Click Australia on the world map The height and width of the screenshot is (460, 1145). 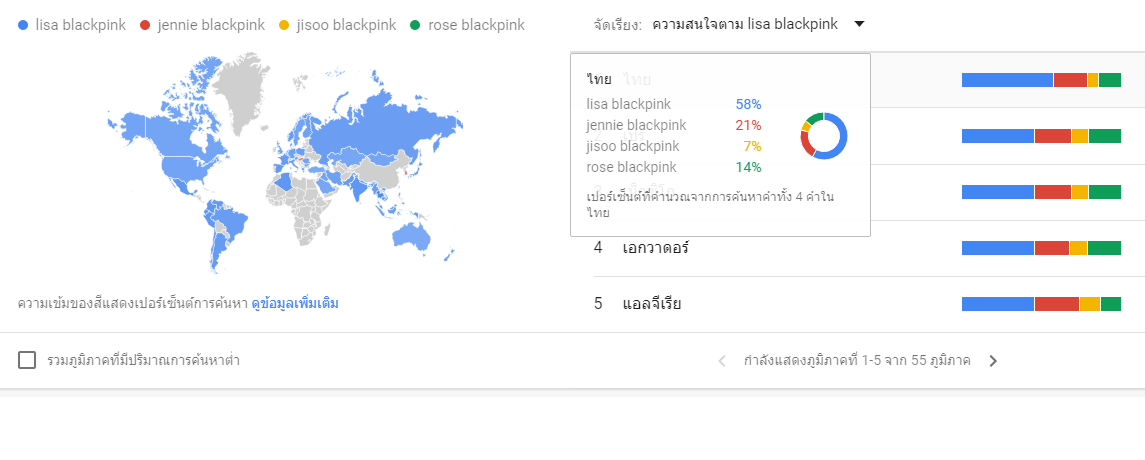[412, 233]
